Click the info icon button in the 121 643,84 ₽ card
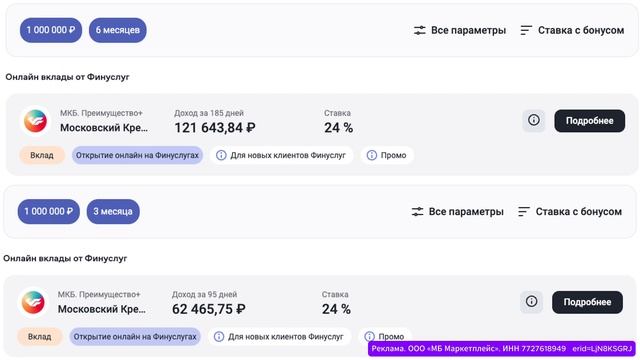The height and width of the screenshot is (360, 640). click(533, 120)
